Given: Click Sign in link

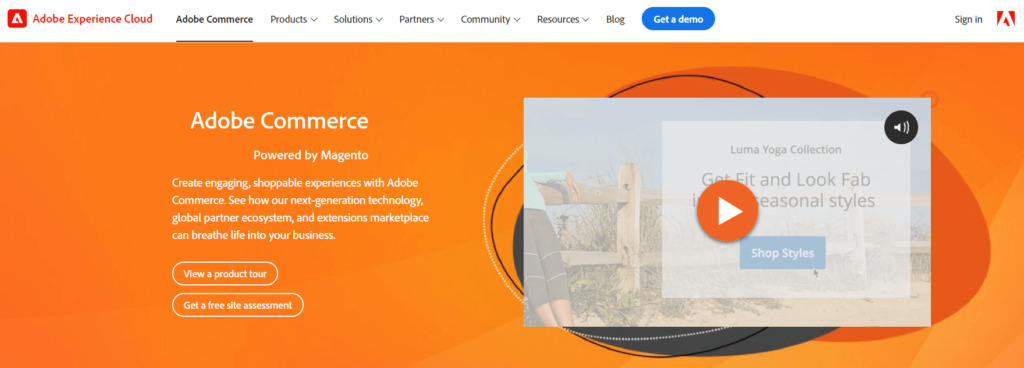Looking at the screenshot, I should tap(968, 20).
